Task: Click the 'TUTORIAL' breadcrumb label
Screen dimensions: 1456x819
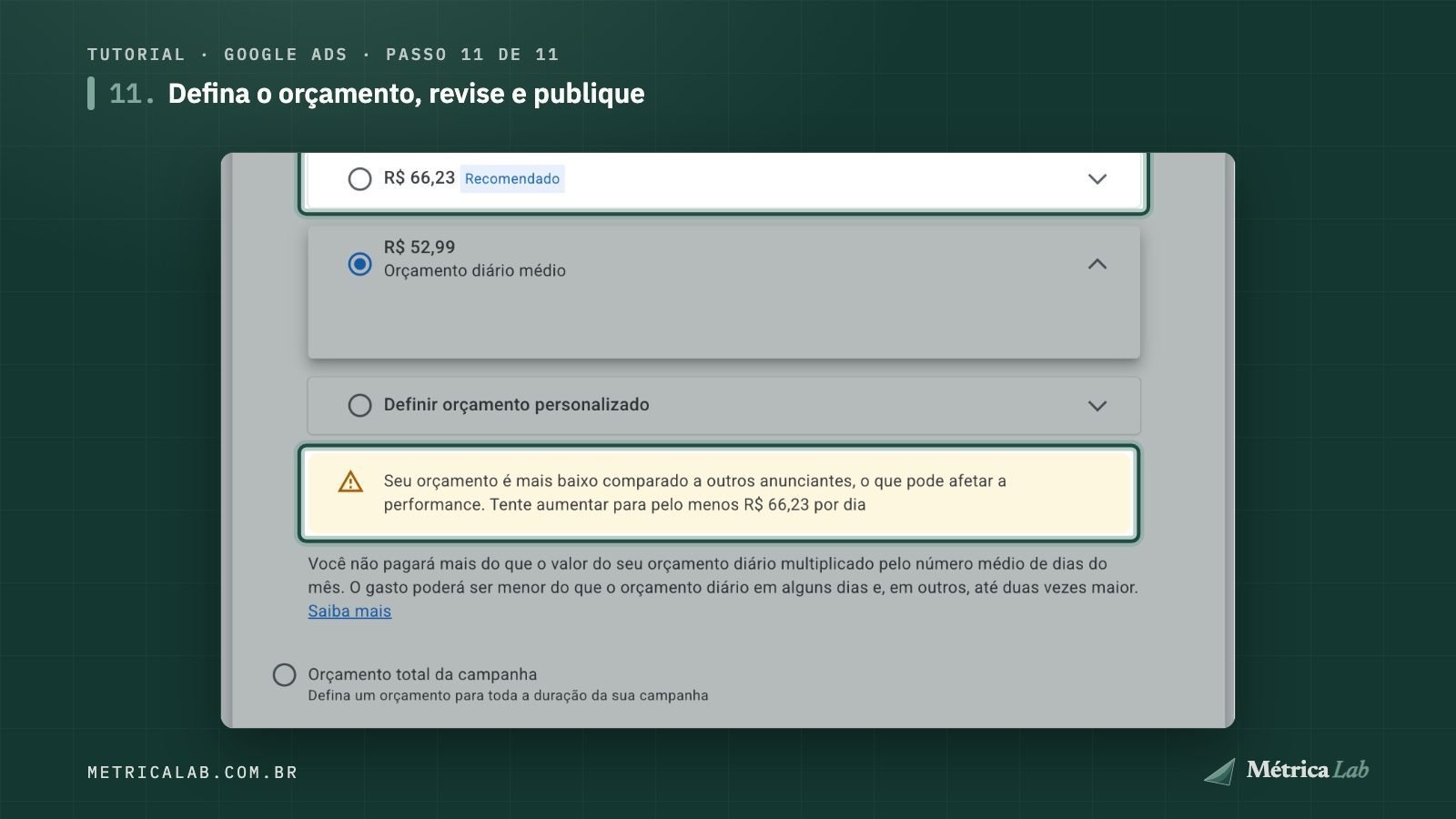Action: (x=136, y=55)
